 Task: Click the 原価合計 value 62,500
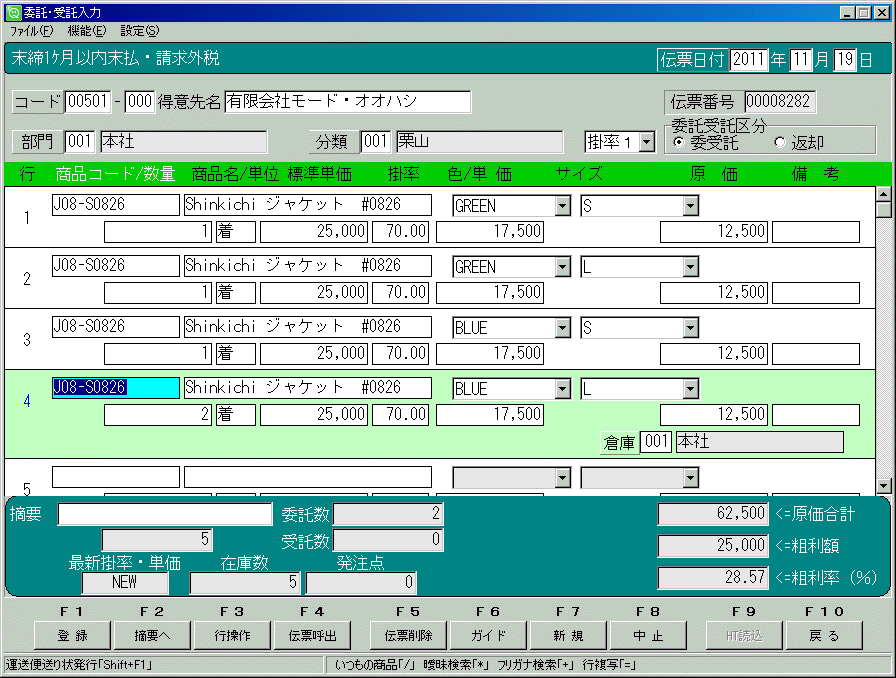click(x=713, y=514)
